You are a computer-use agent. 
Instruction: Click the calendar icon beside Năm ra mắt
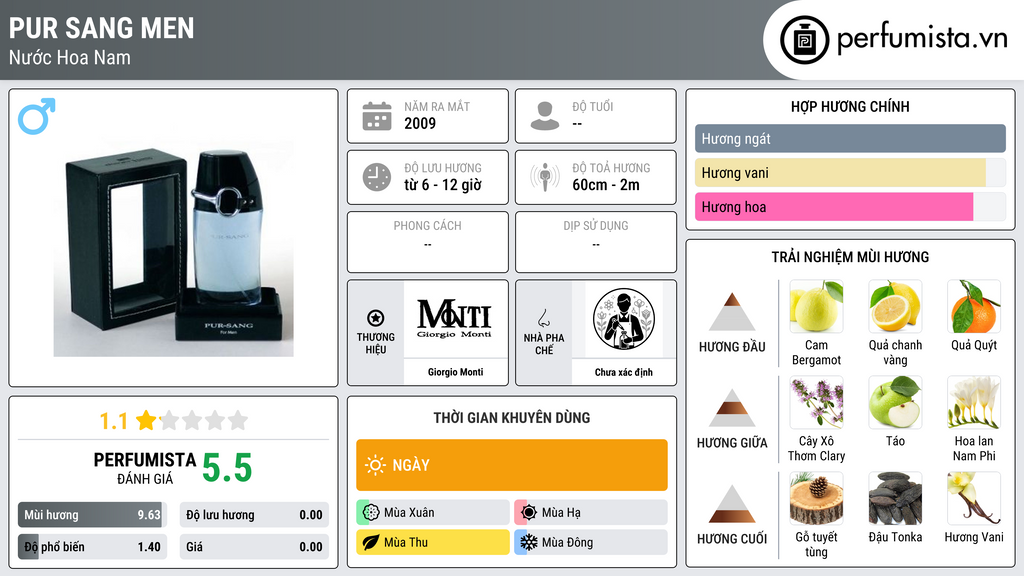pos(377,116)
